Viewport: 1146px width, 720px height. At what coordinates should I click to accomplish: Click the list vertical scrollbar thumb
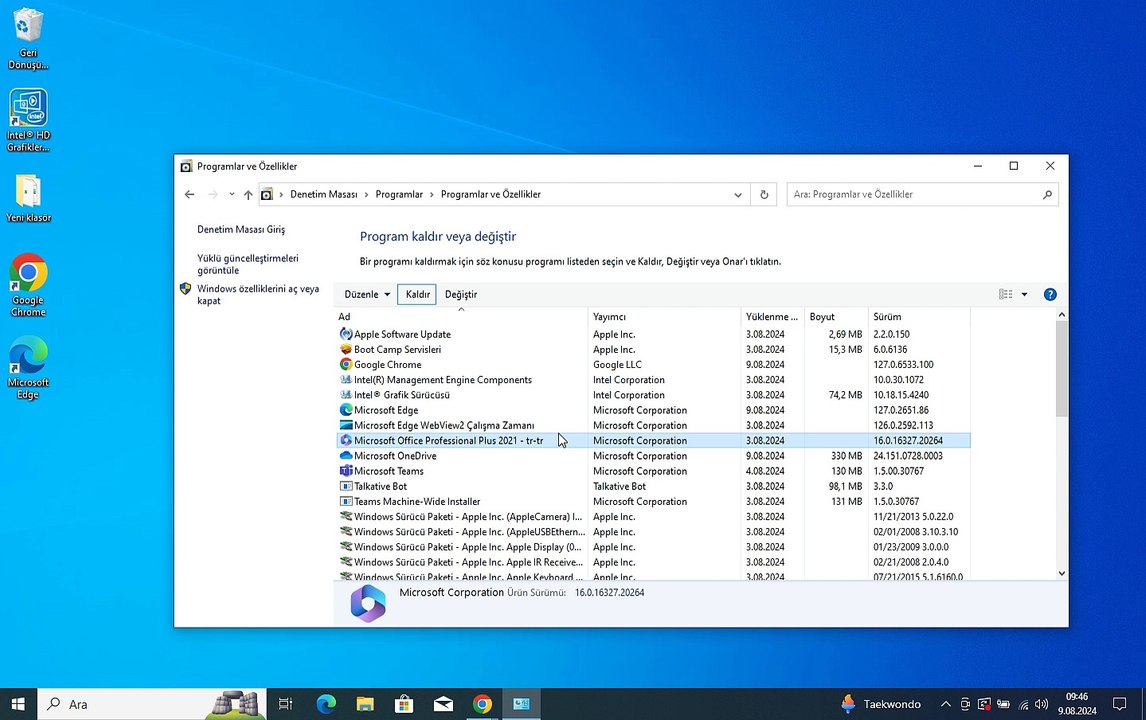1061,369
